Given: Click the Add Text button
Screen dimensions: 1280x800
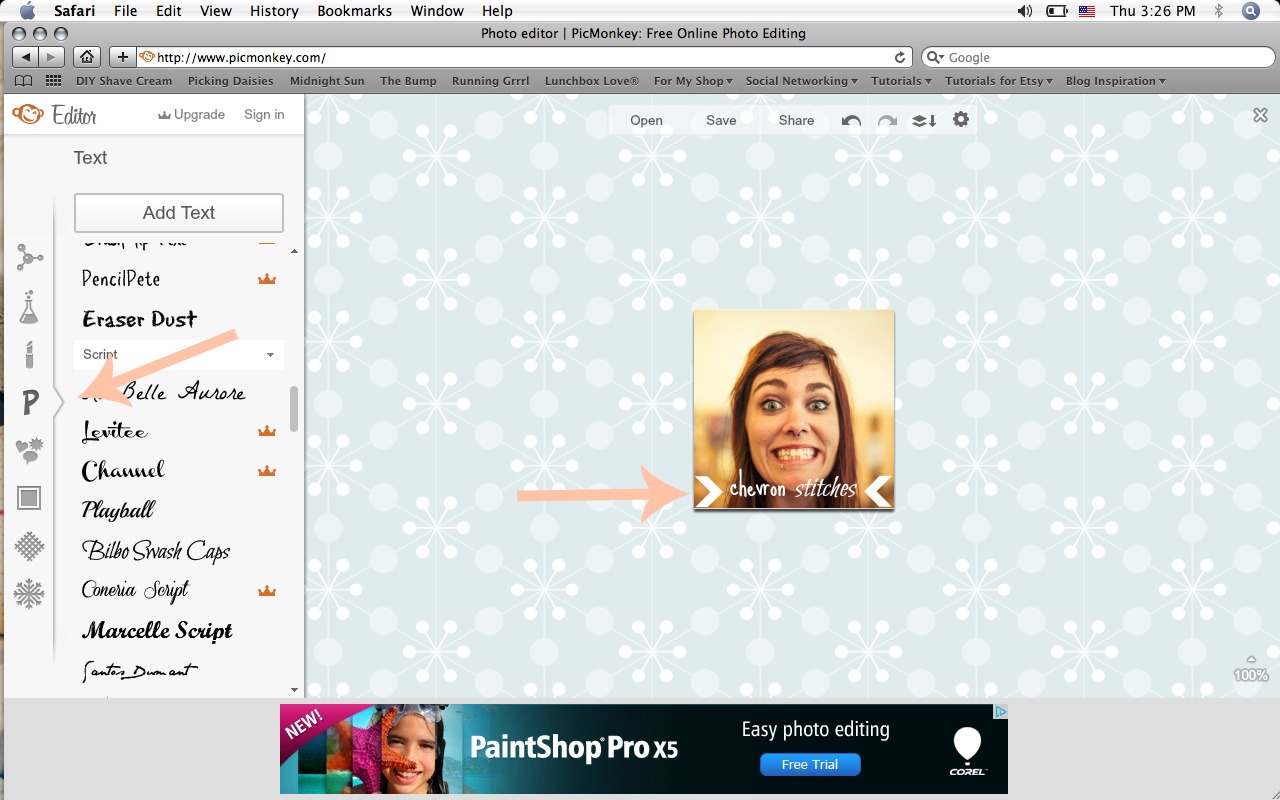Looking at the screenshot, I should coord(178,212).
